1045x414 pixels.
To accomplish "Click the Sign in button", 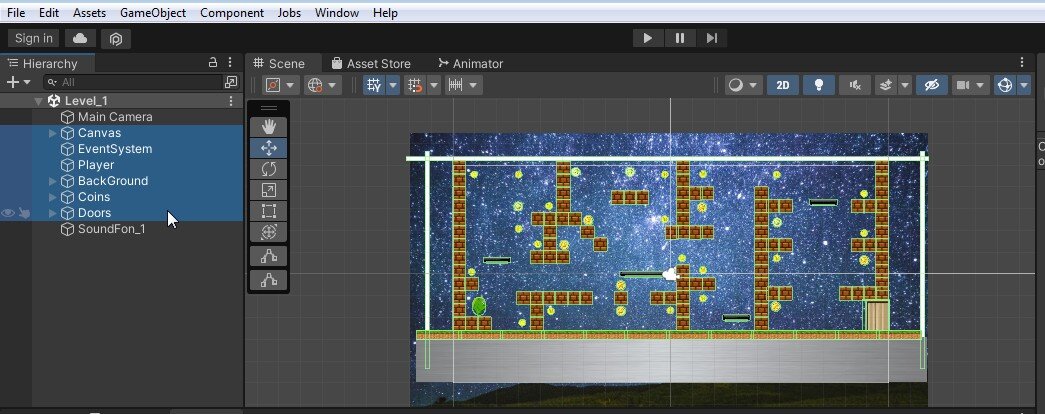I will point(33,39).
